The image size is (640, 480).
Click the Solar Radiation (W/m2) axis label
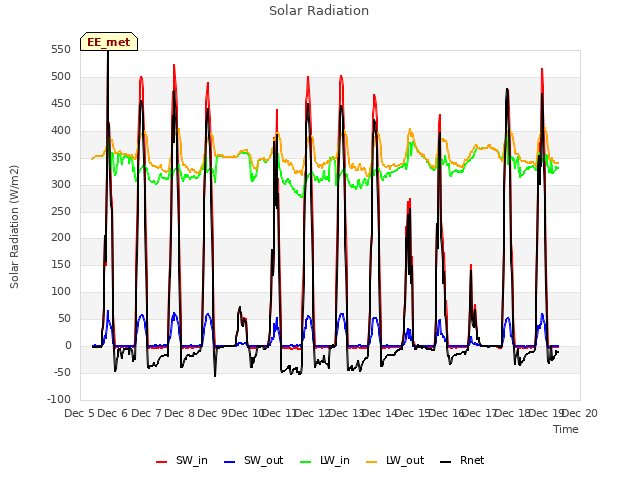14,227
